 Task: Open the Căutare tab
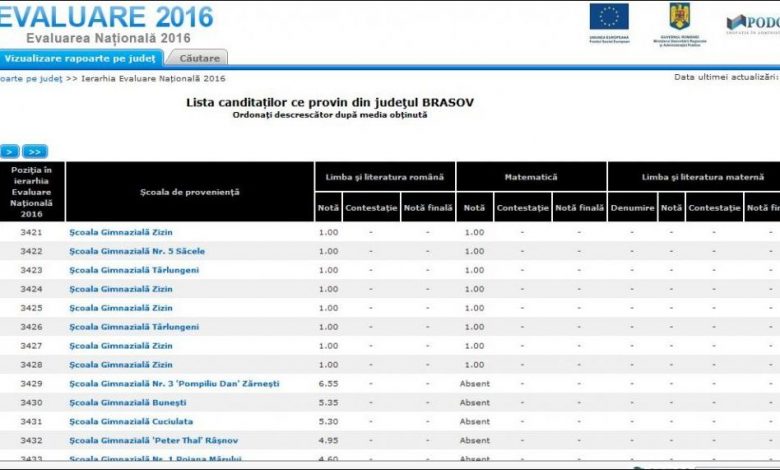coord(199,58)
